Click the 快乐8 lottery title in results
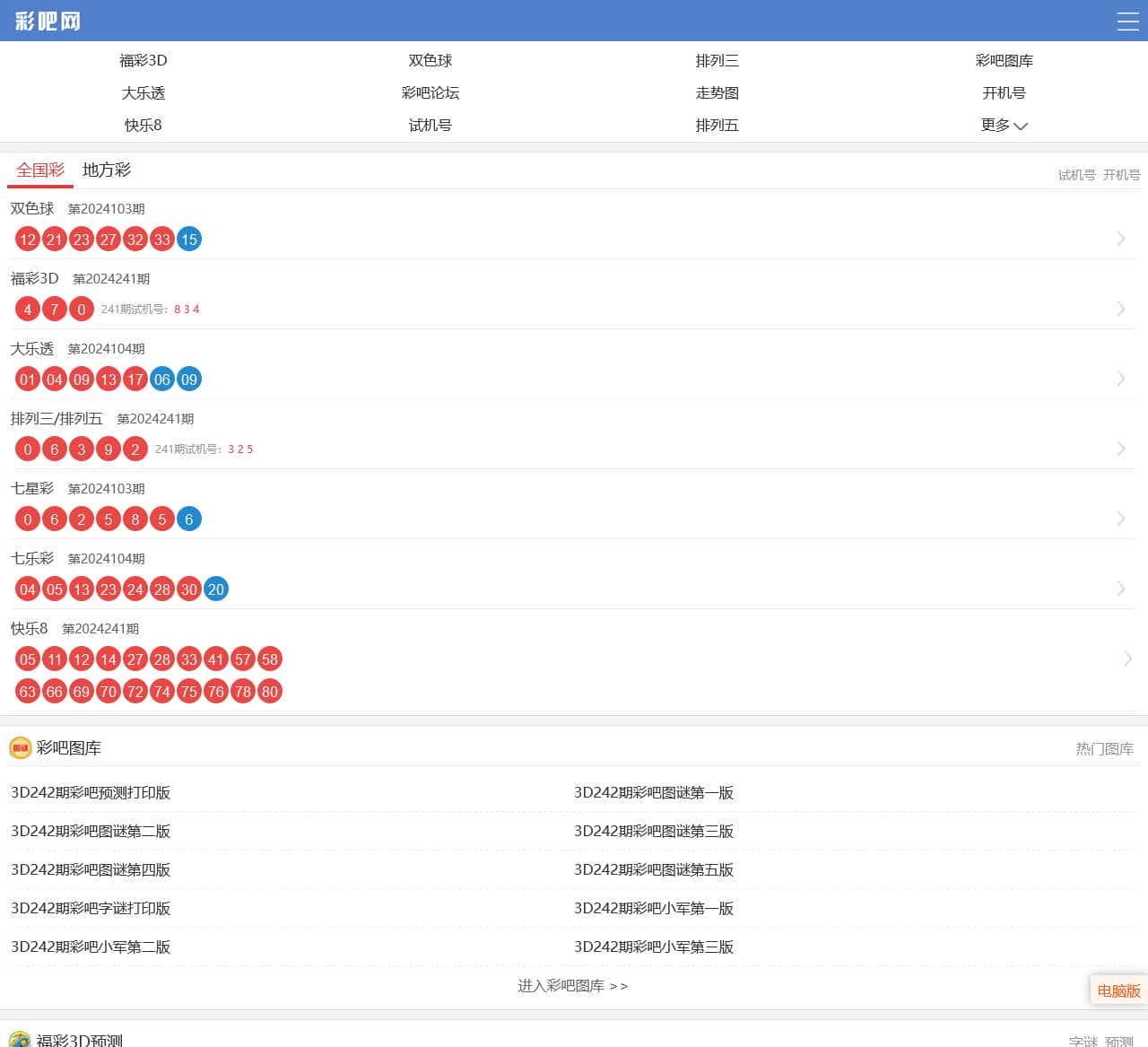Viewport: 1148px width, 1047px height. 30,628
